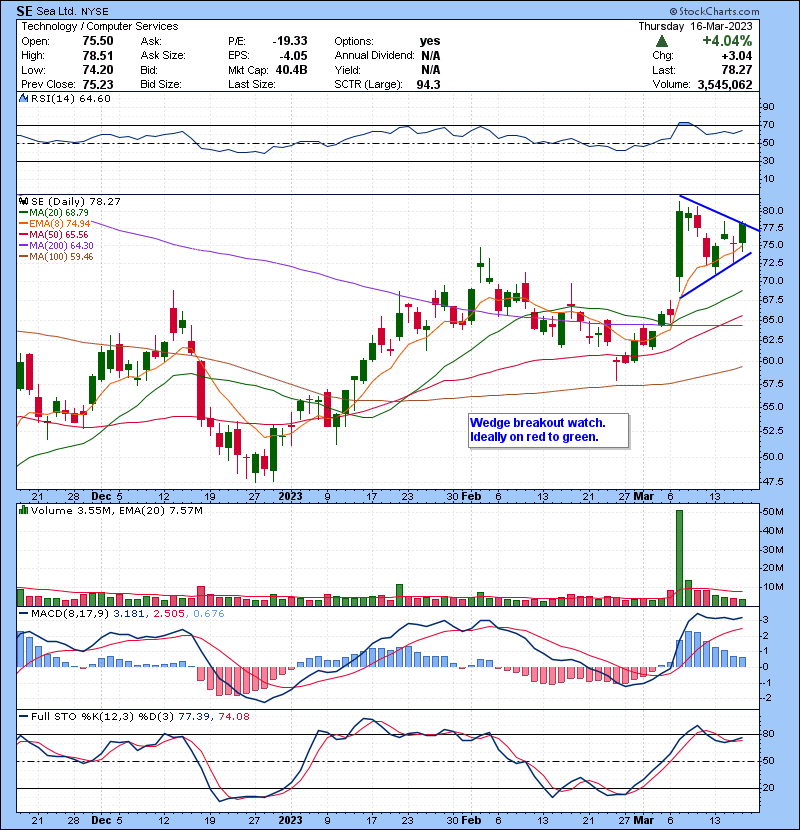Click the Volume value 3,545,062
The image size is (800, 830).
[725, 85]
